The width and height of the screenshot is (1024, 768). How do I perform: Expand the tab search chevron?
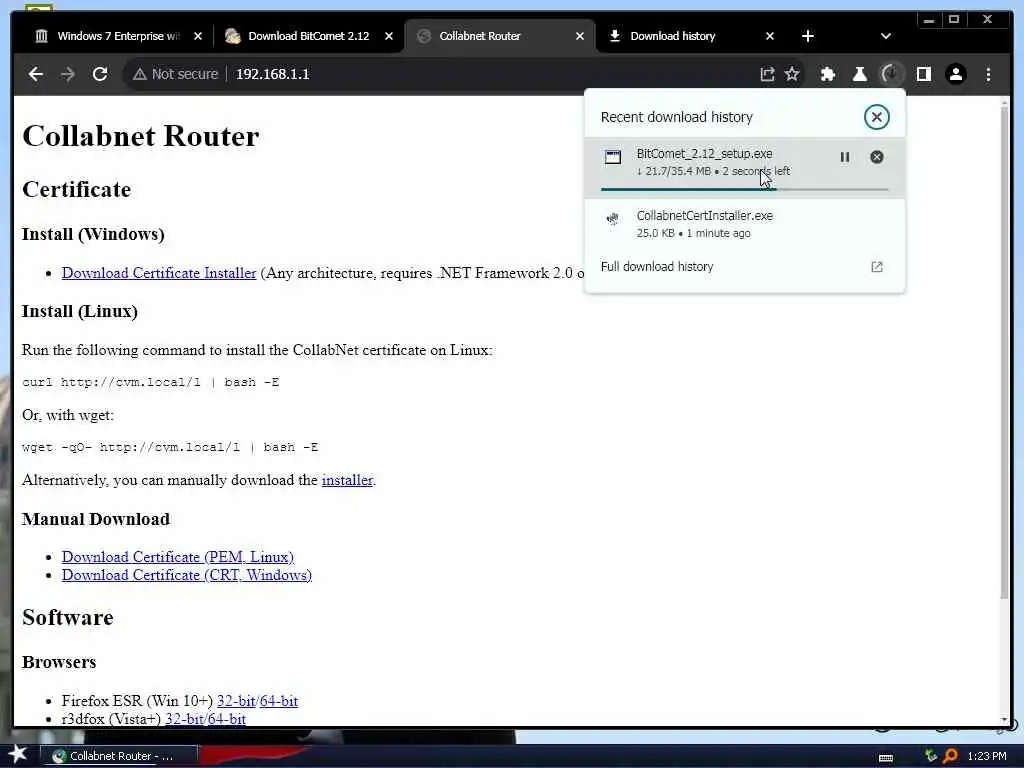point(886,36)
